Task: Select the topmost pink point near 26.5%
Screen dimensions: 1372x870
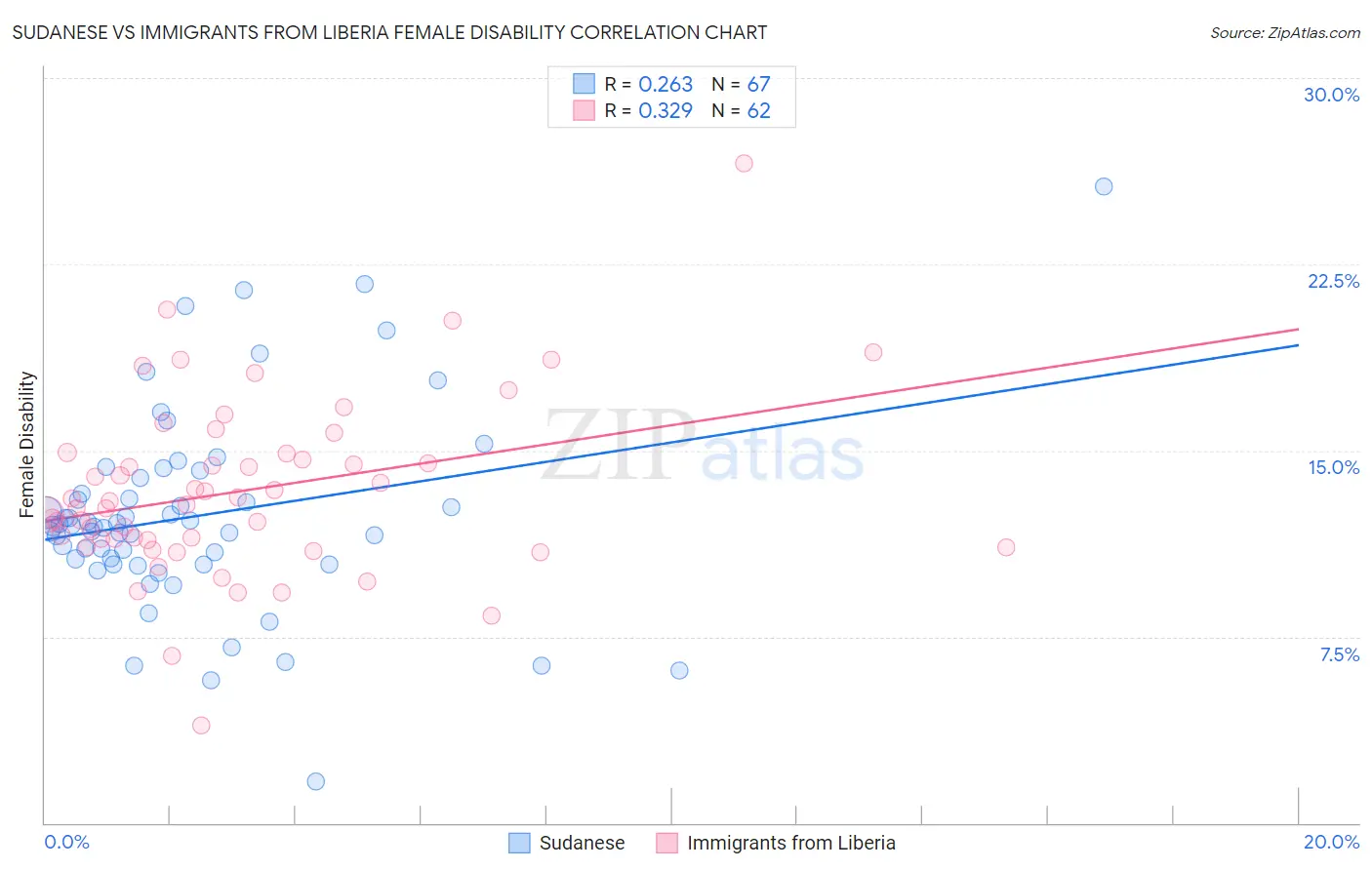Action: click(744, 164)
